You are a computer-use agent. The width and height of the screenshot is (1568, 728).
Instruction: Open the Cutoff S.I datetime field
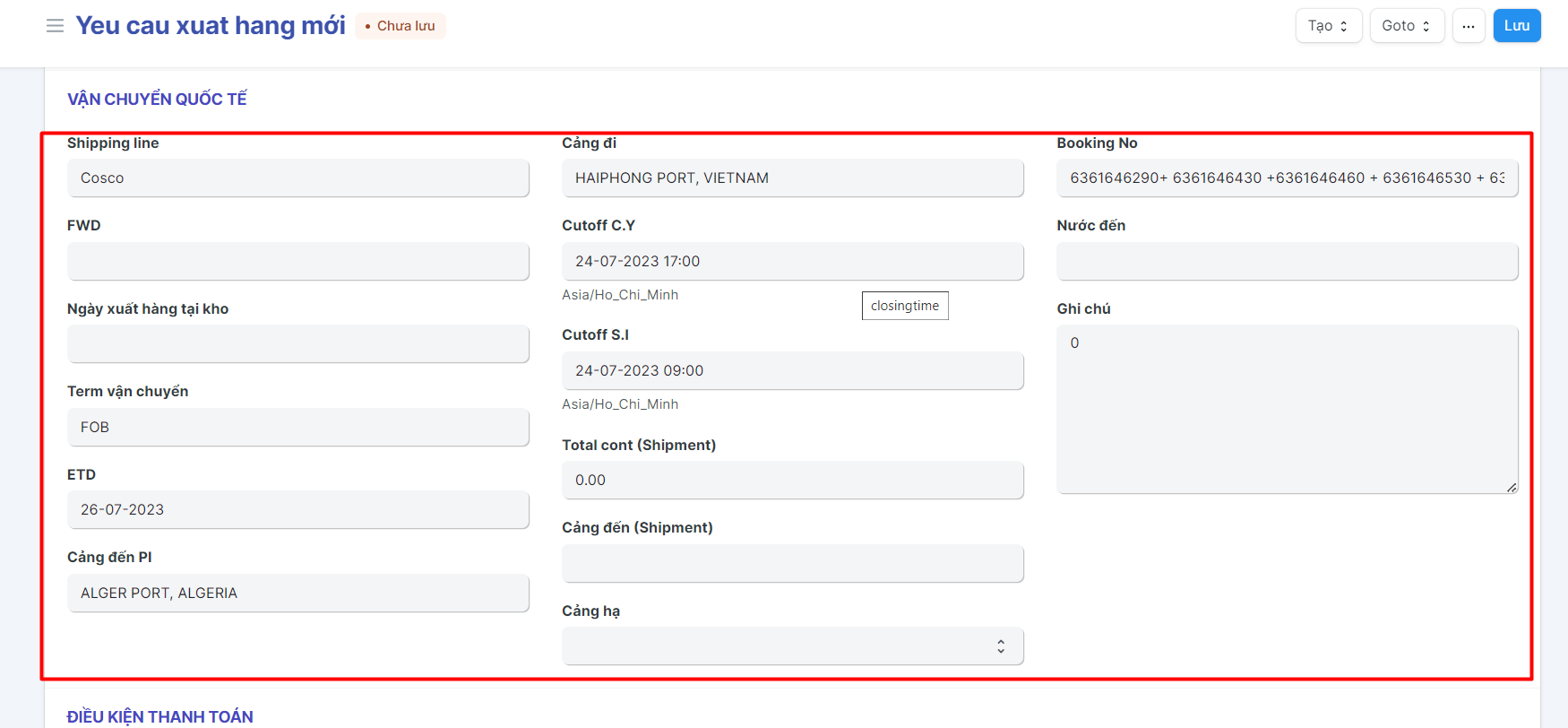click(792, 371)
